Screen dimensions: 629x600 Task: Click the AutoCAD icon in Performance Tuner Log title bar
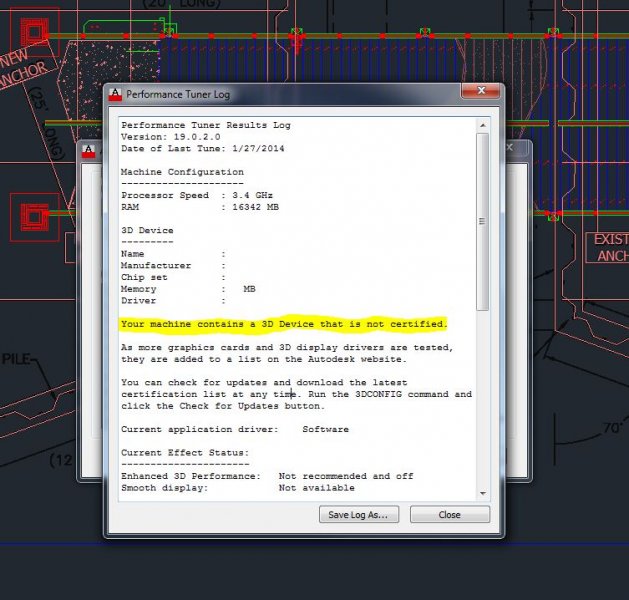click(115, 95)
